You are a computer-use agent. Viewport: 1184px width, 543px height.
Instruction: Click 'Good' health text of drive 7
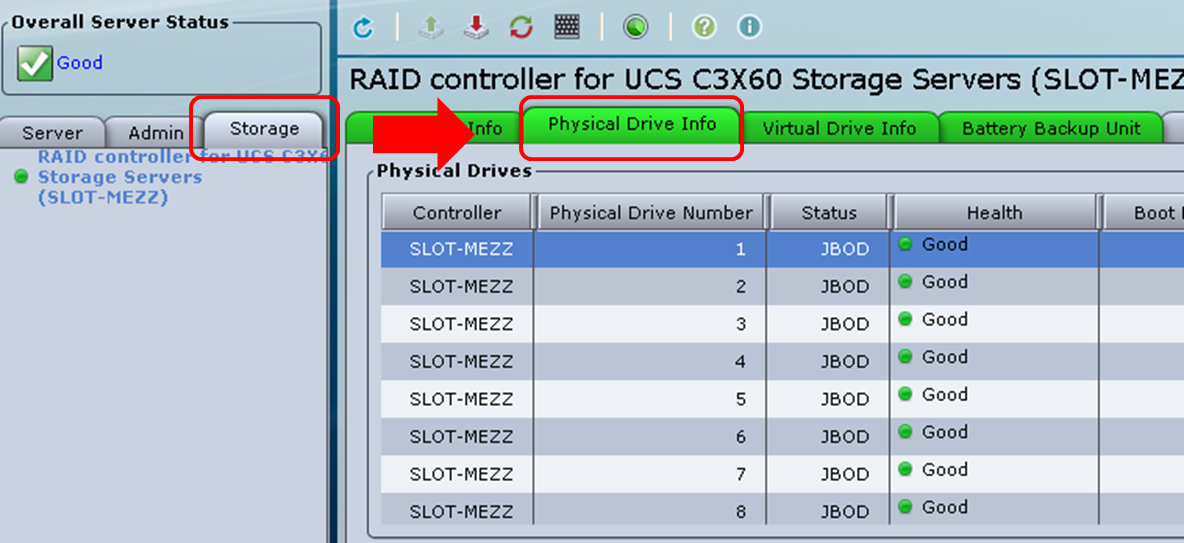coord(945,470)
